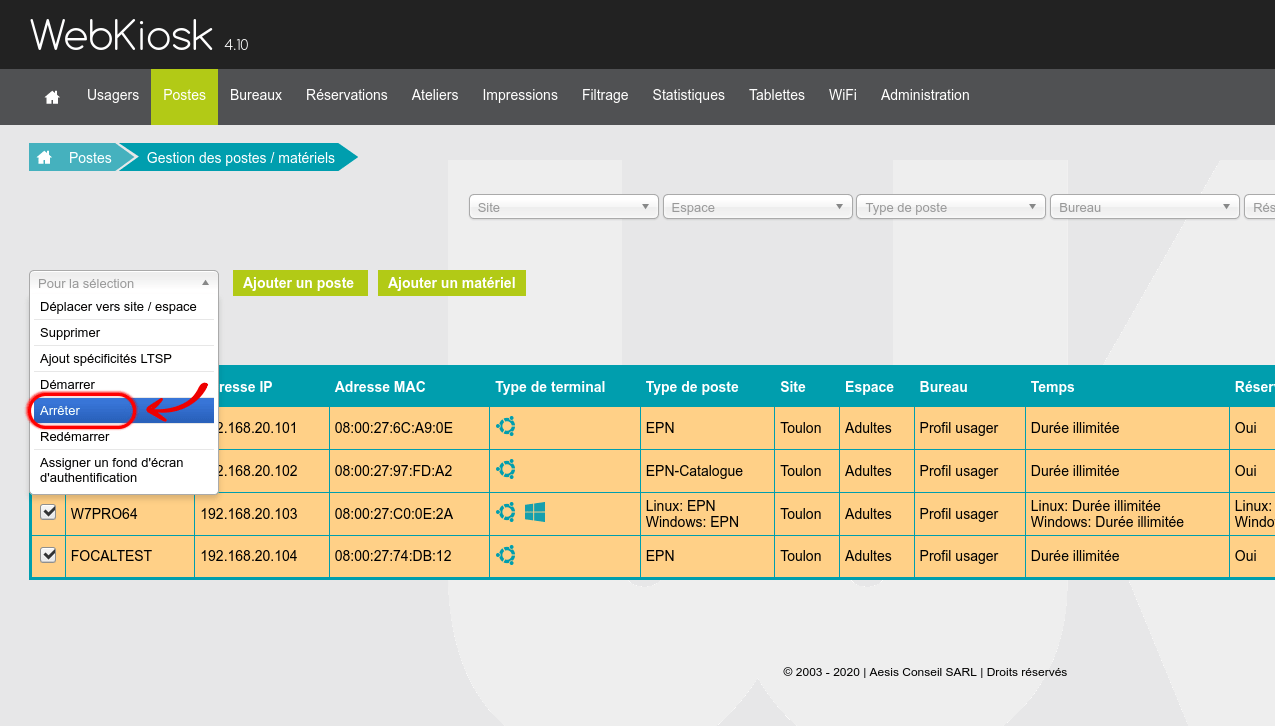Open the Type de poste filter dropdown
The image size is (1275, 726).
click(951, 207)
